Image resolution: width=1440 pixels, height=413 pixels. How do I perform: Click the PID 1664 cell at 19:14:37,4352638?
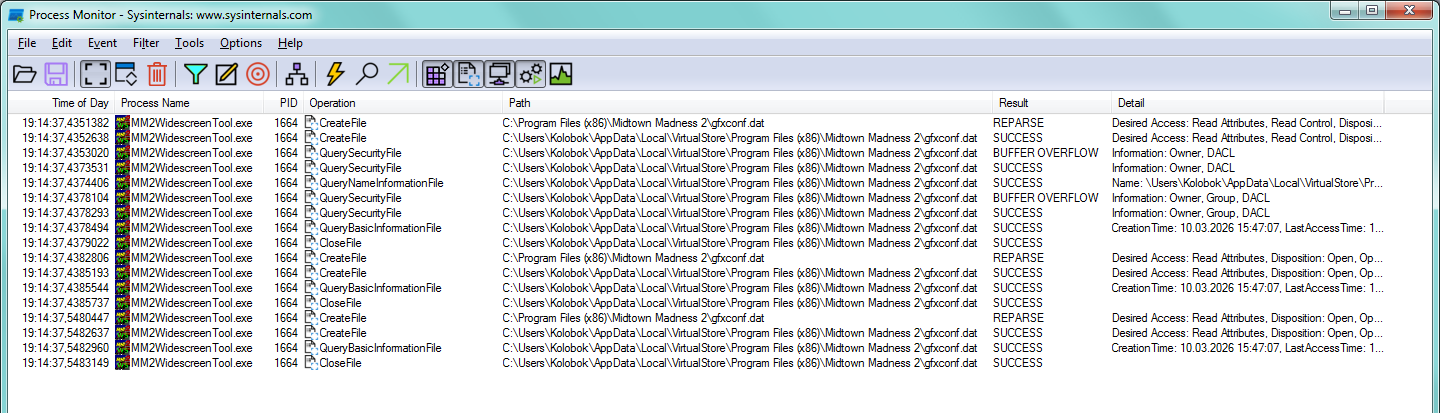tap(286, 138)
